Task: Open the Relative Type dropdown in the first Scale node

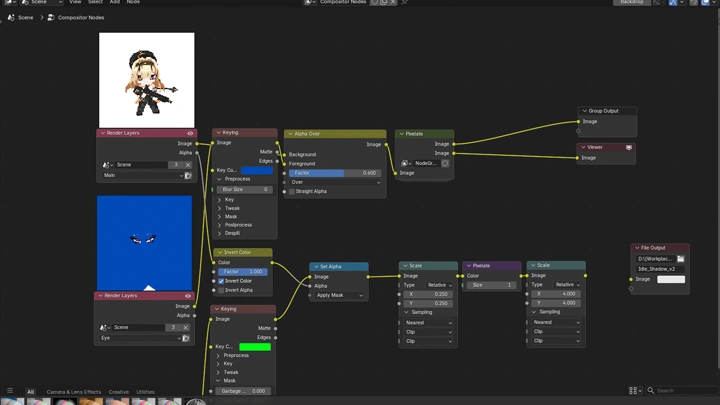Action: pos(439,285)
